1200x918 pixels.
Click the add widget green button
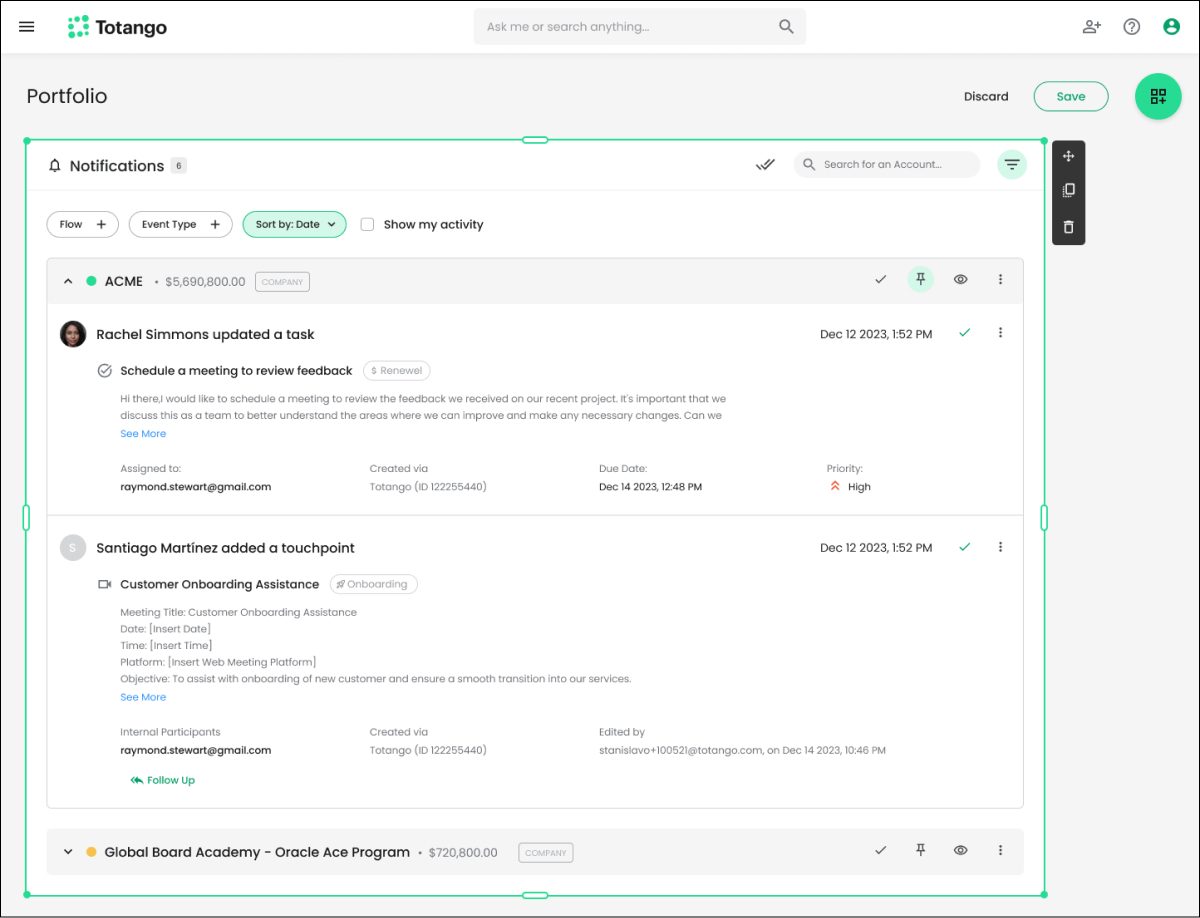(x=1158, y=96)
